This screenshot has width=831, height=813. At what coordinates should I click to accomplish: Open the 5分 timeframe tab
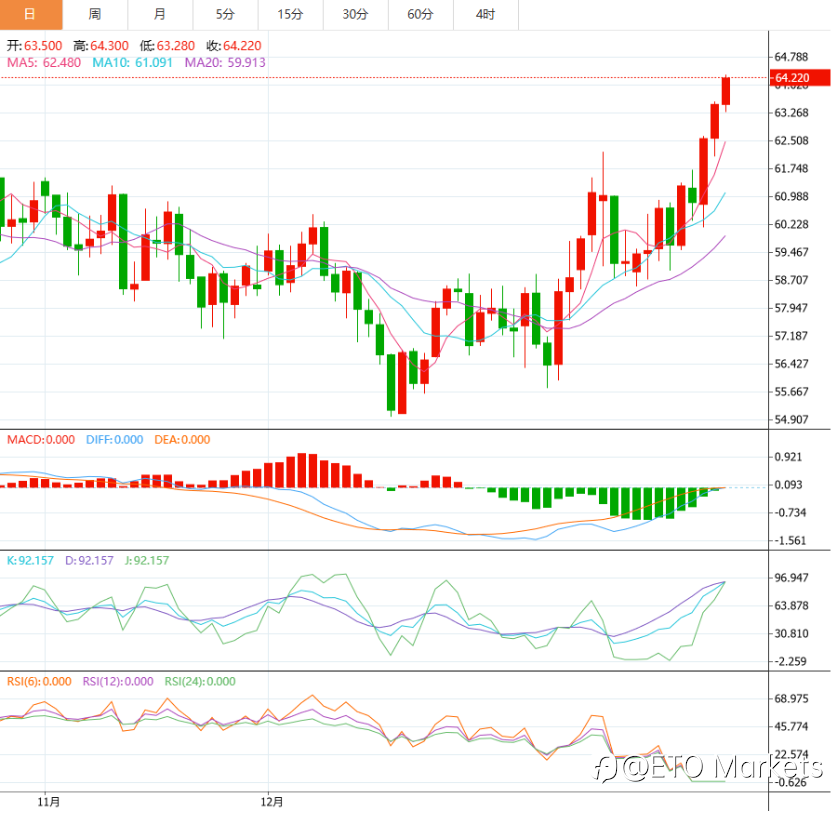(225, 14)
